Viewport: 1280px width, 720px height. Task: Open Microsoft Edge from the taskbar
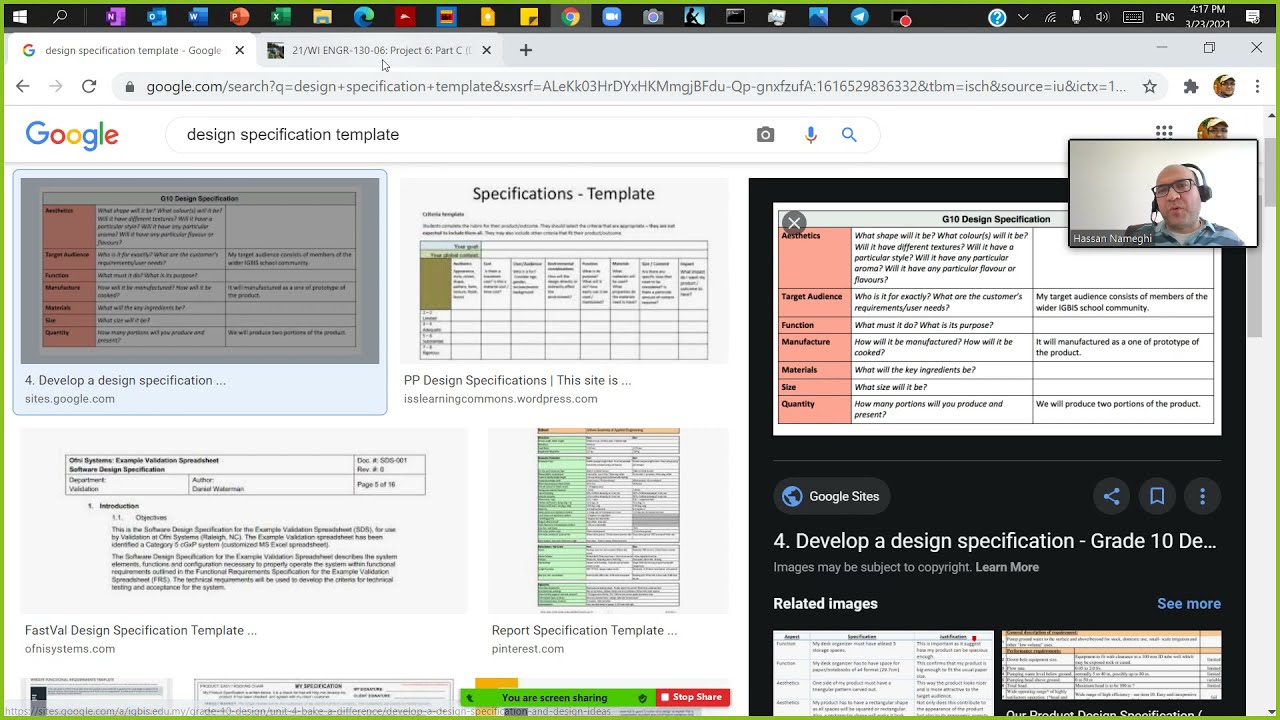click(364, 17)
